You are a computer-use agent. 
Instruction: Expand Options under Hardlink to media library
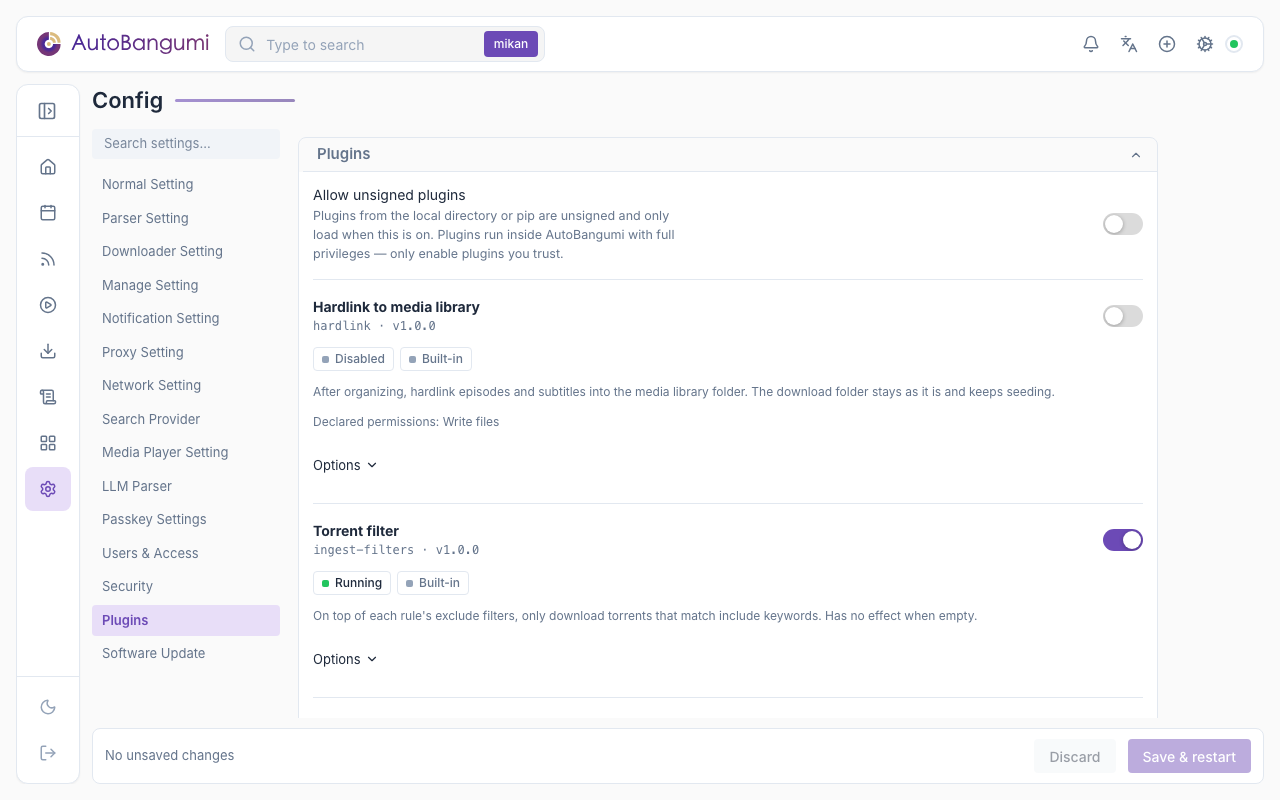point(345,465)
